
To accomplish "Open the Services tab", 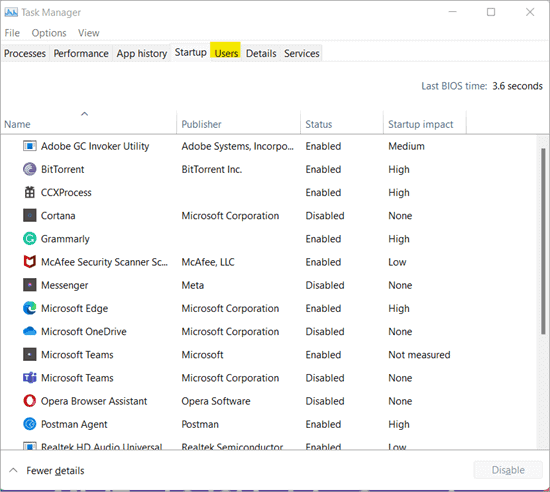I will click(x=302, y=53).
